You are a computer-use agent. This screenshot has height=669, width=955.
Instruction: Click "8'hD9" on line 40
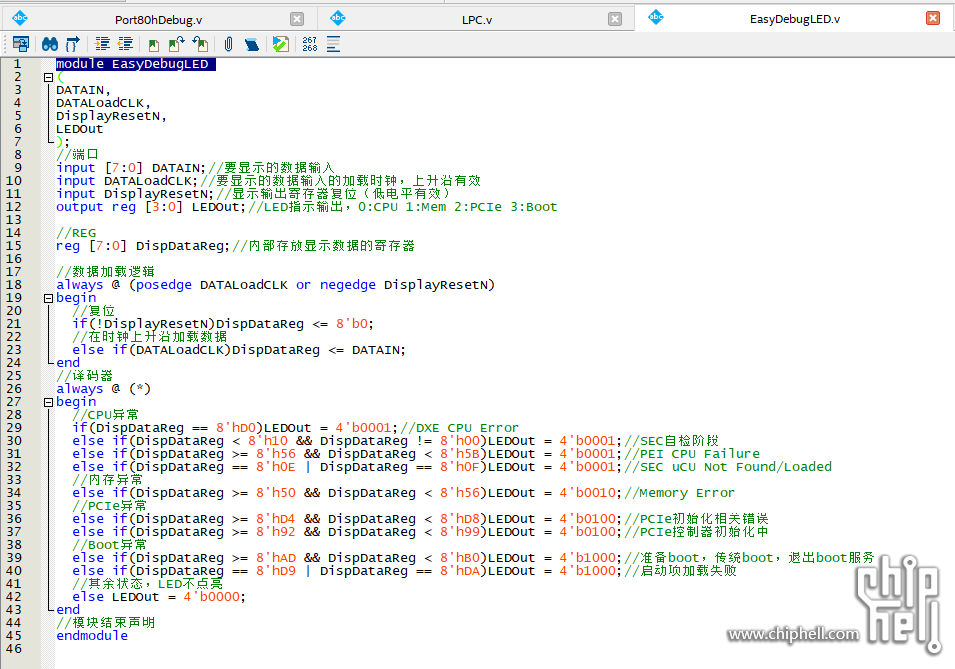click(275, 571)
